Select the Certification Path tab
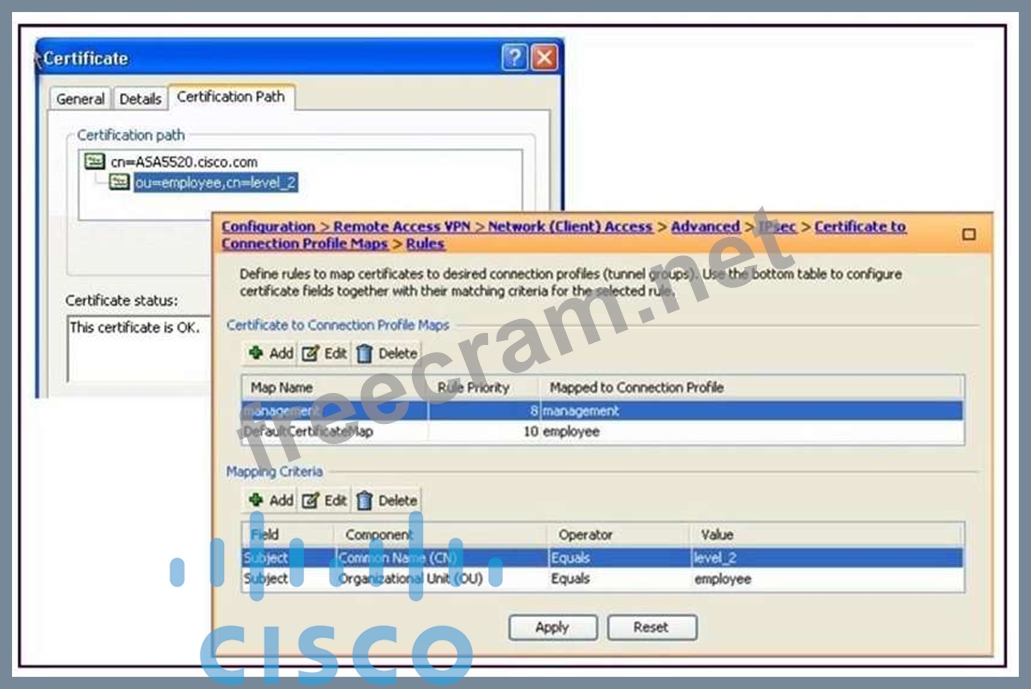This screenshot has height=689, width=1031. tap(230, 97)
